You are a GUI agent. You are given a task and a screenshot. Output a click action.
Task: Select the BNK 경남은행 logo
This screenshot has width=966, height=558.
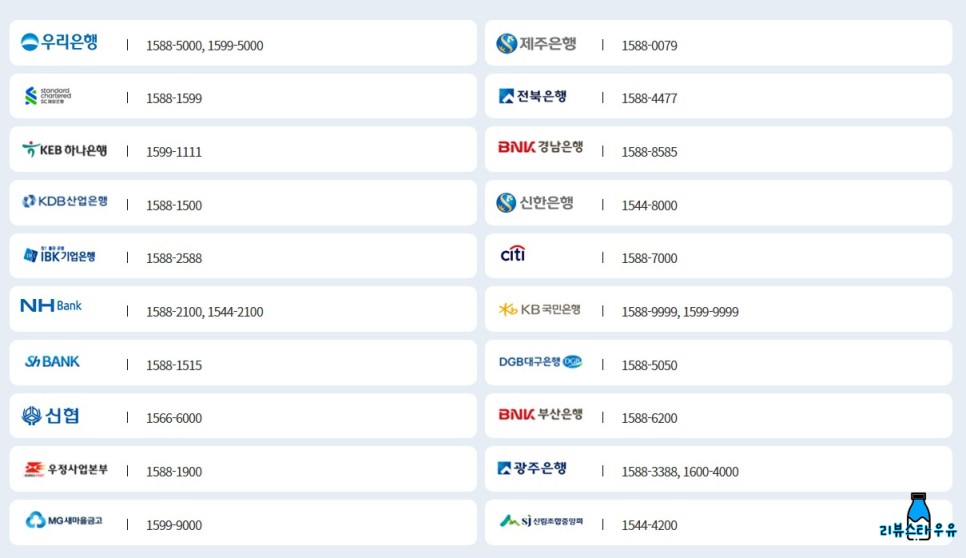pyautogui.click(x=540, y=147)
